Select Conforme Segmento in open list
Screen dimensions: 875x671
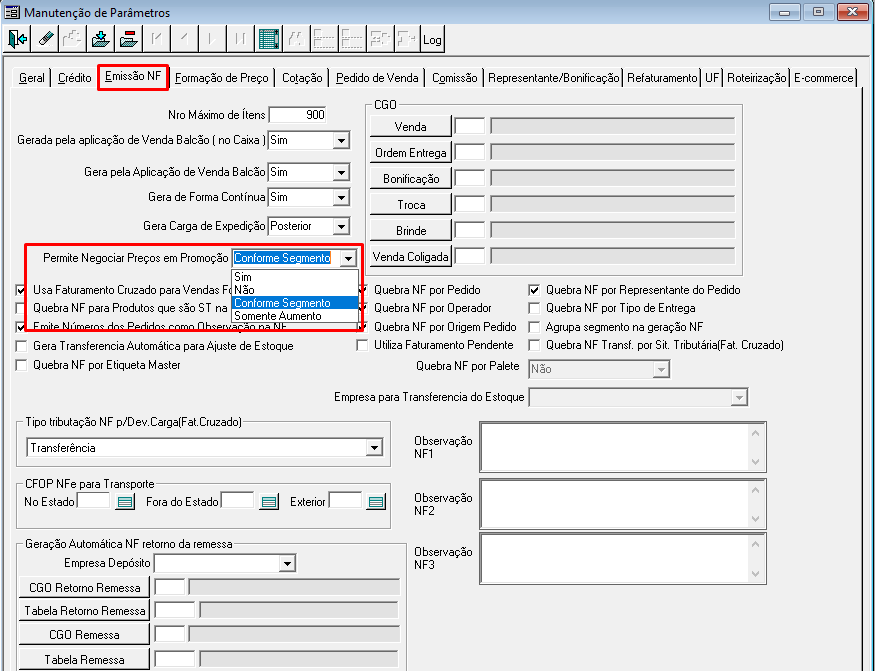295,303
